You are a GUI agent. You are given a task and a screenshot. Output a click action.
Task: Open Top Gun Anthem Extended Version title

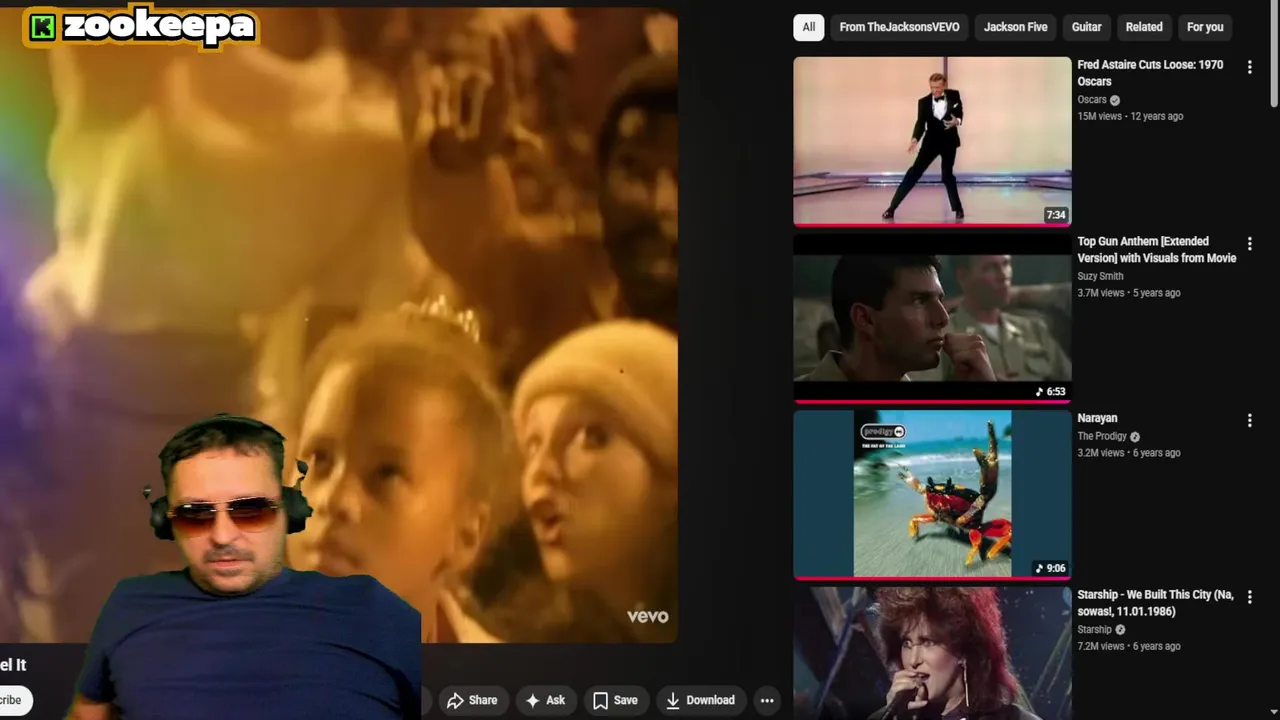point(1157,250)
